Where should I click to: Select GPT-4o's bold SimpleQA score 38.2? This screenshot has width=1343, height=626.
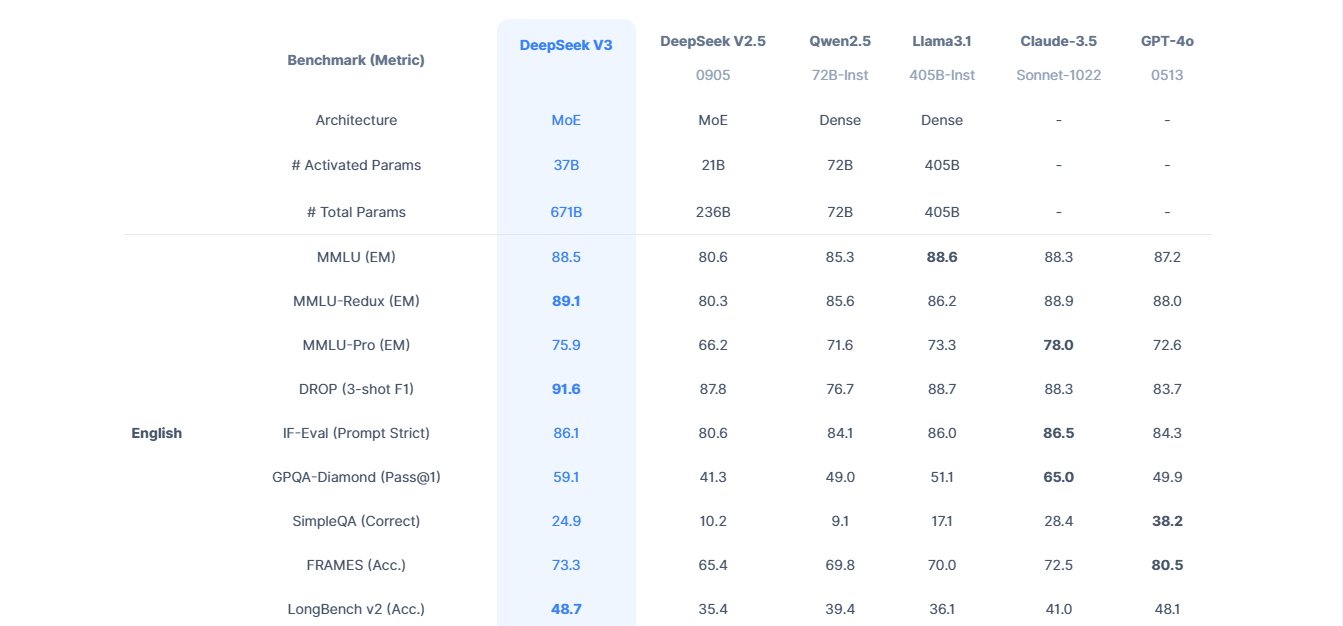(1167, 521)
